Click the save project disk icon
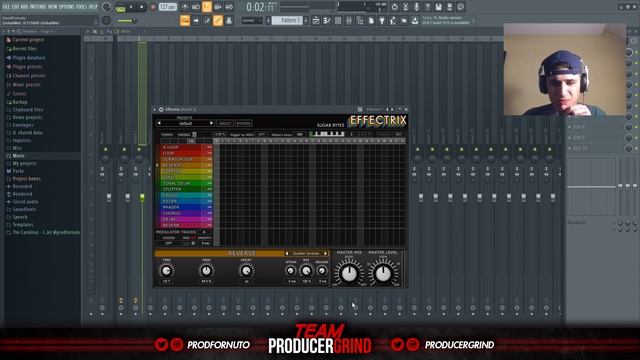Image resolution: width=640 pixels, height=360 pixels. (x=438, y=7)
